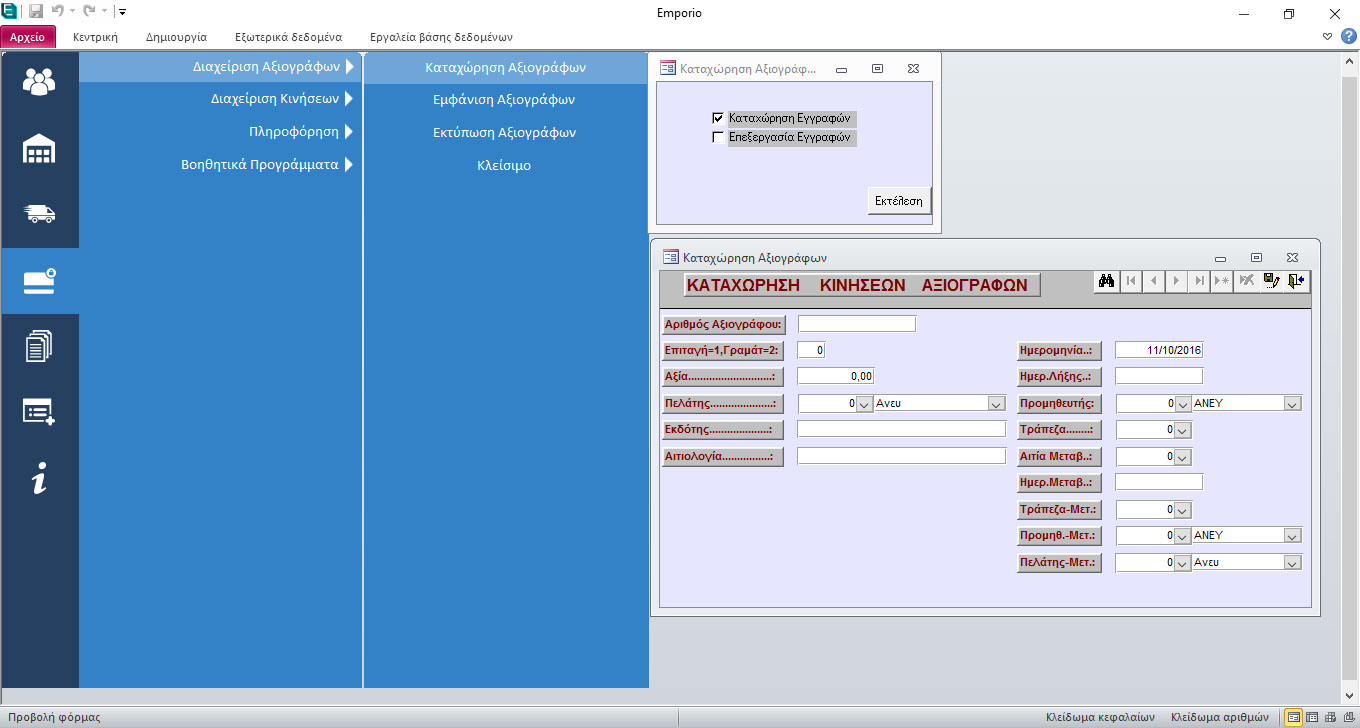Click the main window vertical scrollbar
Screen dimensions: 1360x728
tap(1349, 370)
